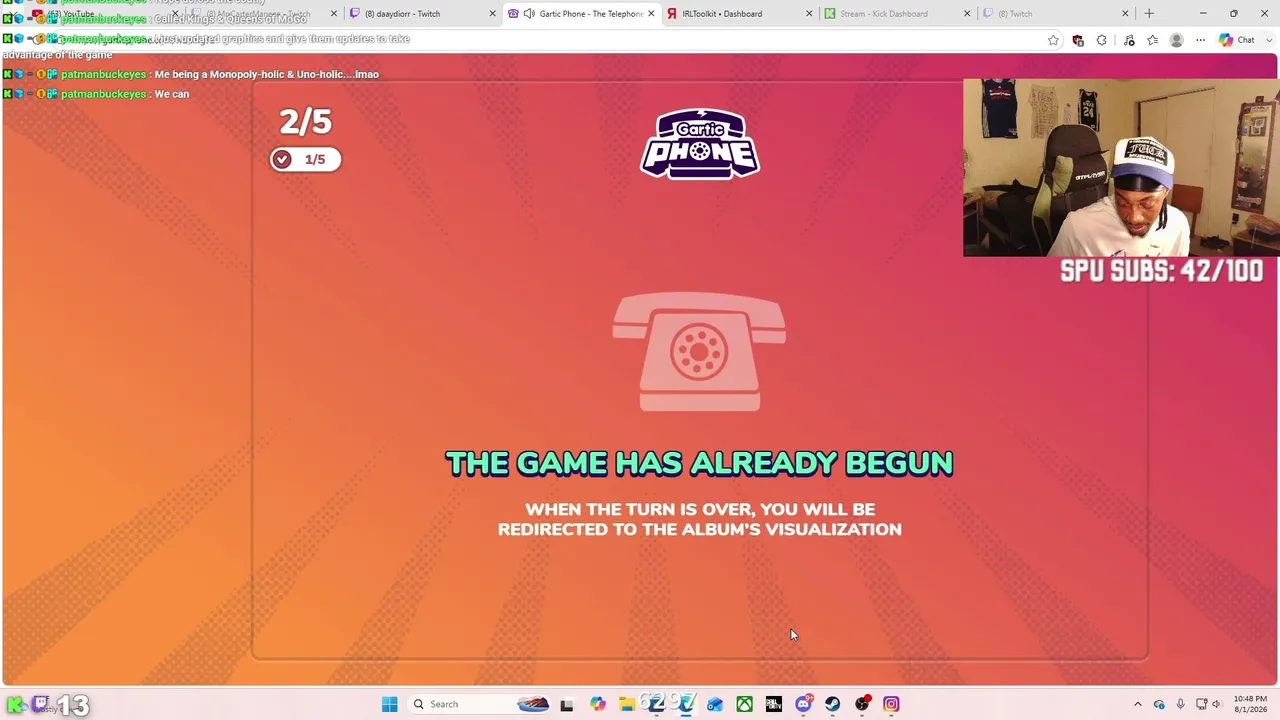Close the Gartic Phone tab
The width and height of the screenshot is (1280, 720).
click(x=651, y=14)
